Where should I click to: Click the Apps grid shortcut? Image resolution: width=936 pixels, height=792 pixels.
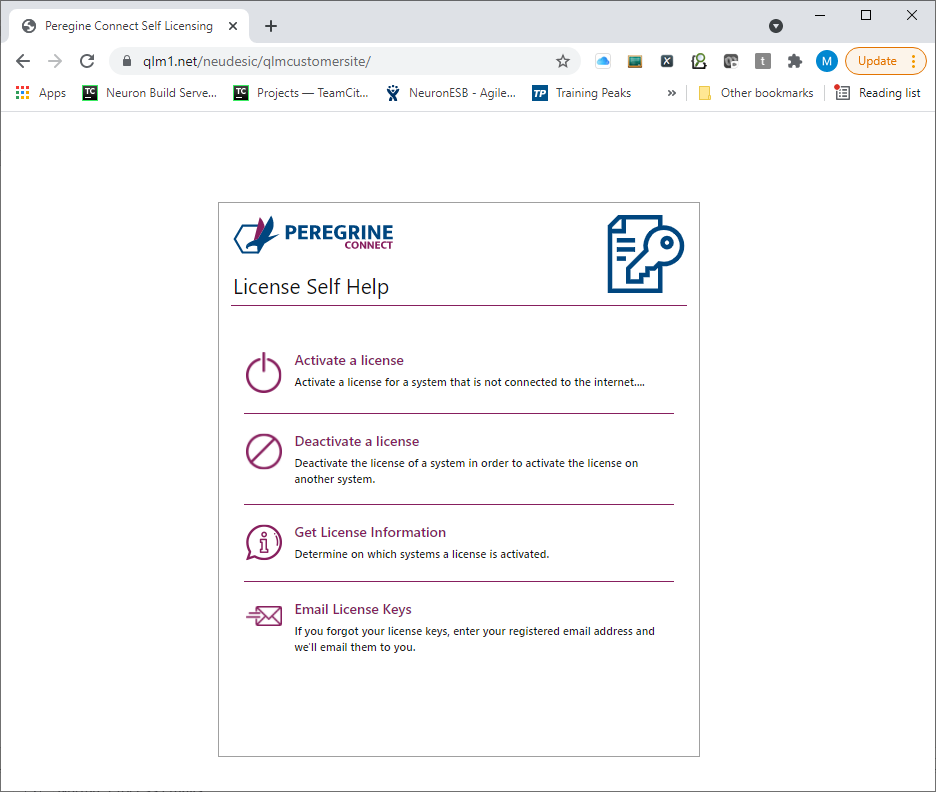pyautogui.click(x=41, y=93)
